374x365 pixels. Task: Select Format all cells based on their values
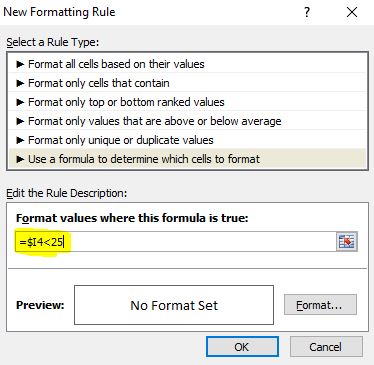tap(187, 64)
